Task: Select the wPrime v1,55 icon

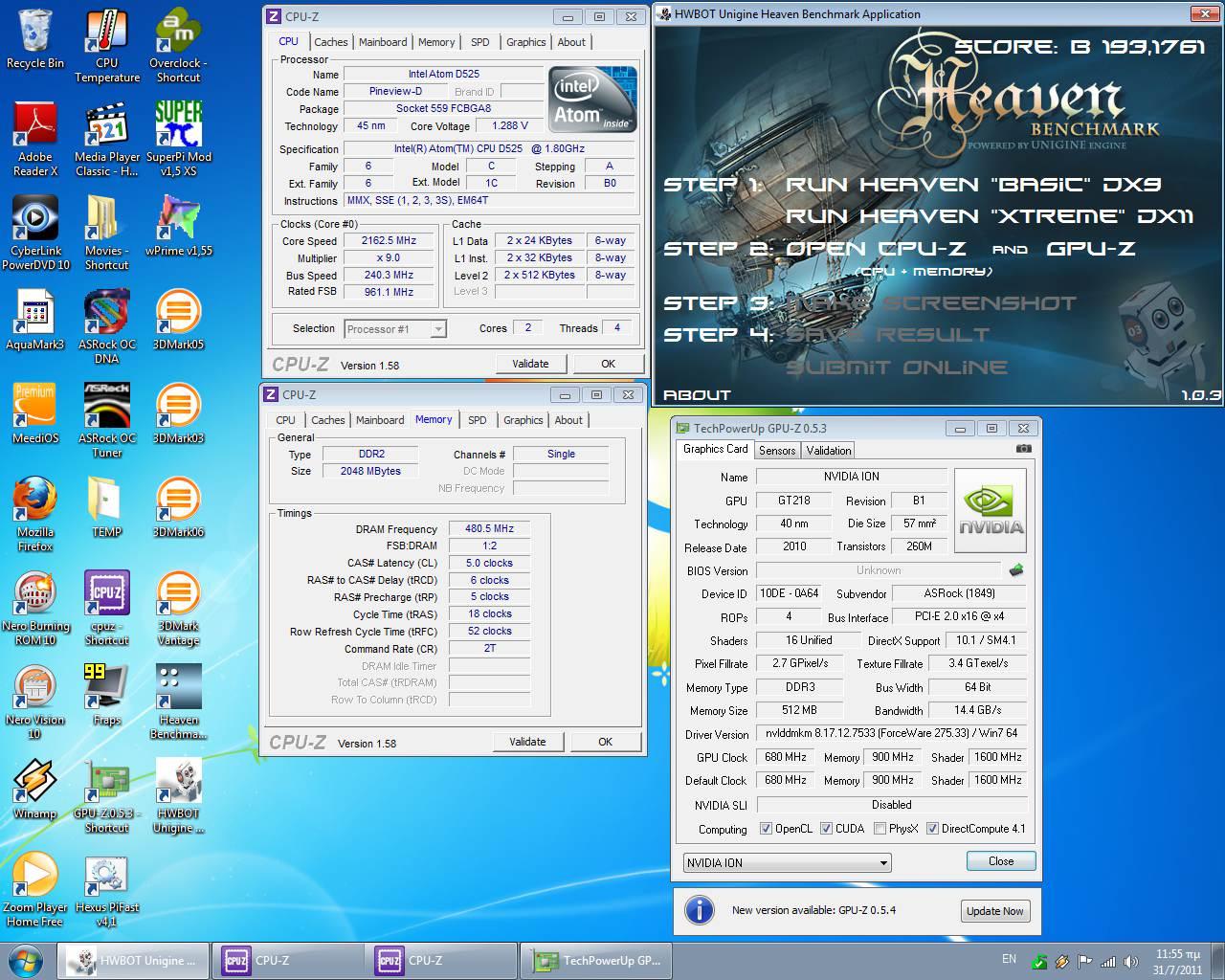Action: tap(178, 226)
